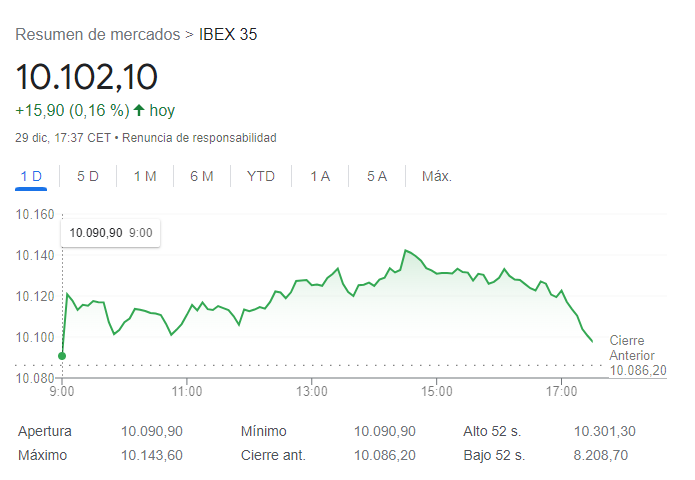Click the chart peak near 14:30
This screenshot has height=480, width=695.
pyautogui.click(x=405, y=250)
